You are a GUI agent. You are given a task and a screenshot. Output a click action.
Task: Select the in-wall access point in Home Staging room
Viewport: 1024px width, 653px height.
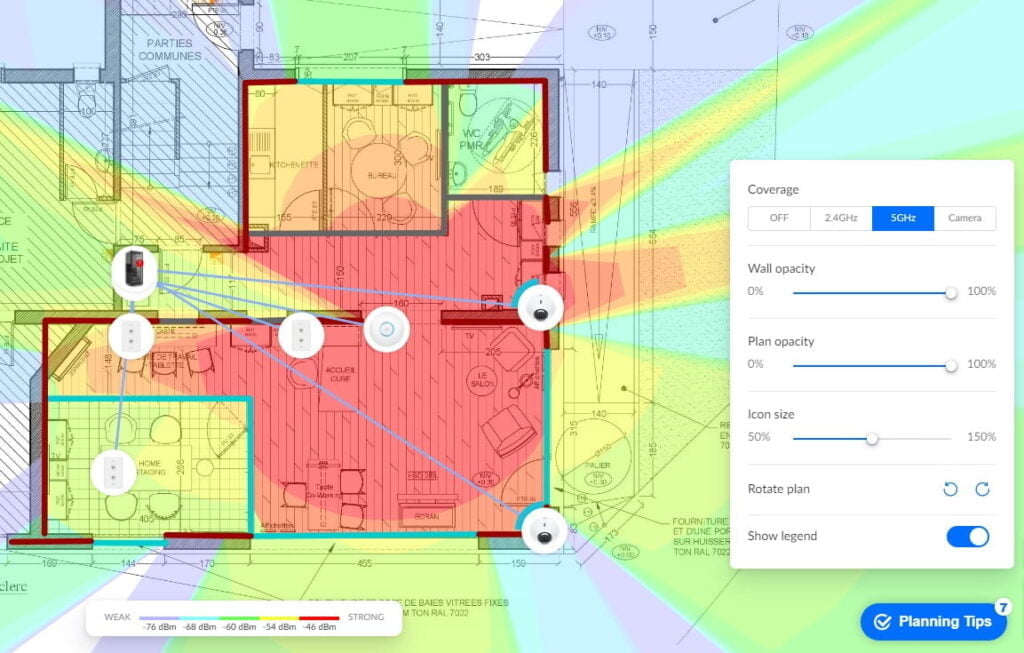[x=114, y=474]
